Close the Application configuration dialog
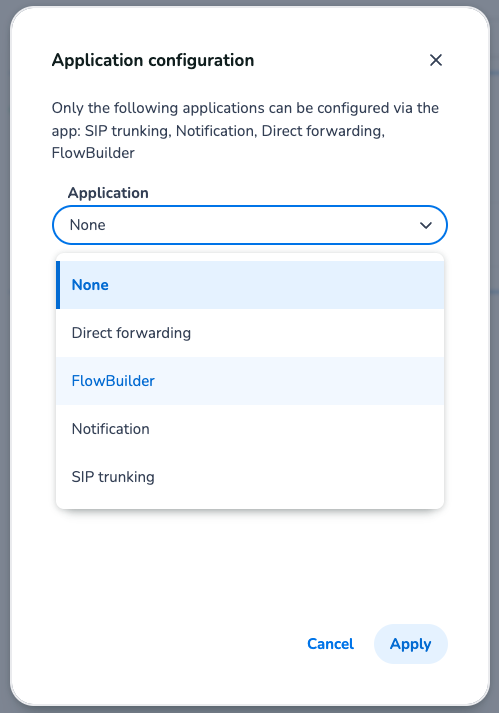 [x=436, y=60]
